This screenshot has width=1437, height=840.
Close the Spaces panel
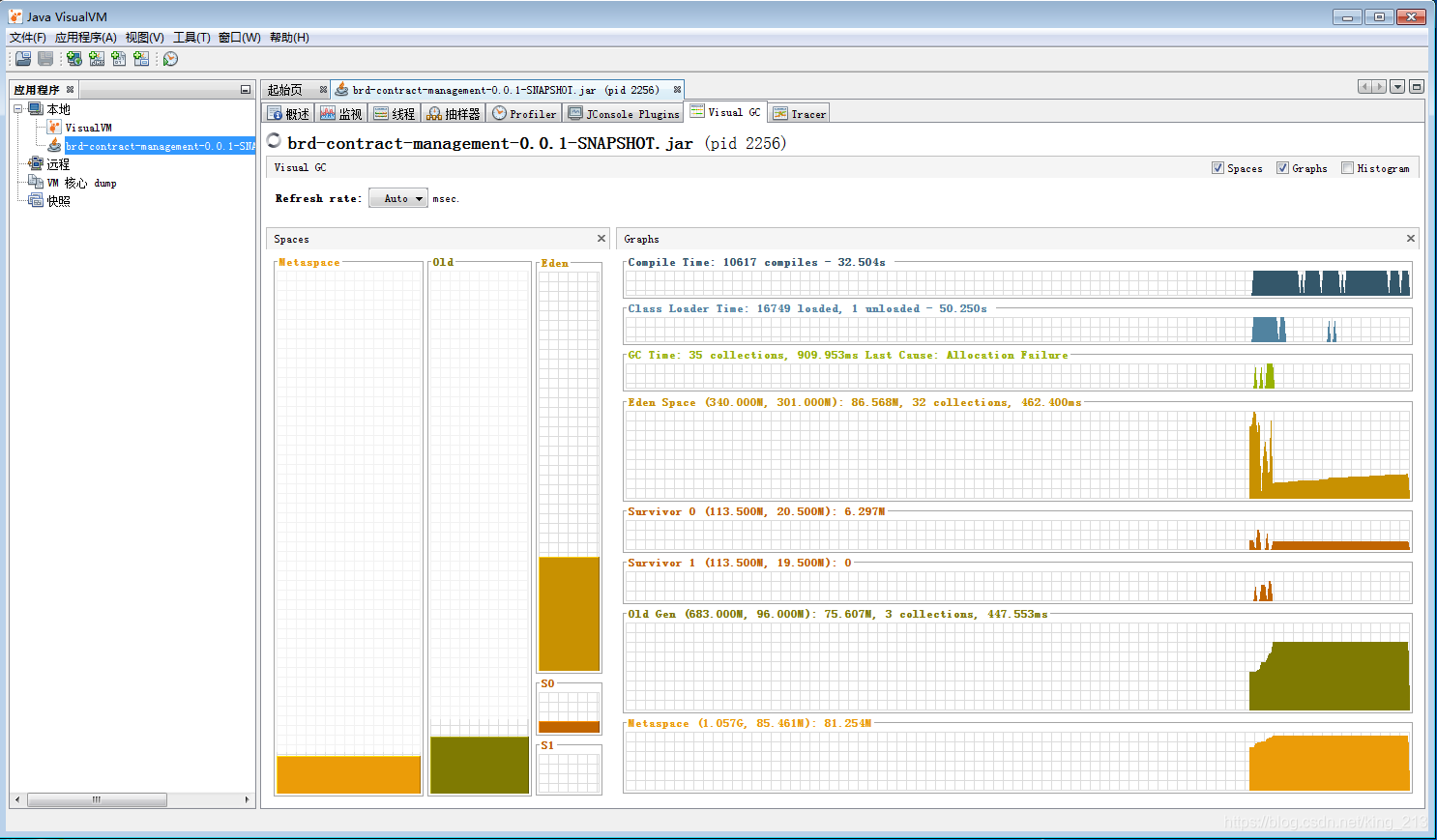coord(601,238)
